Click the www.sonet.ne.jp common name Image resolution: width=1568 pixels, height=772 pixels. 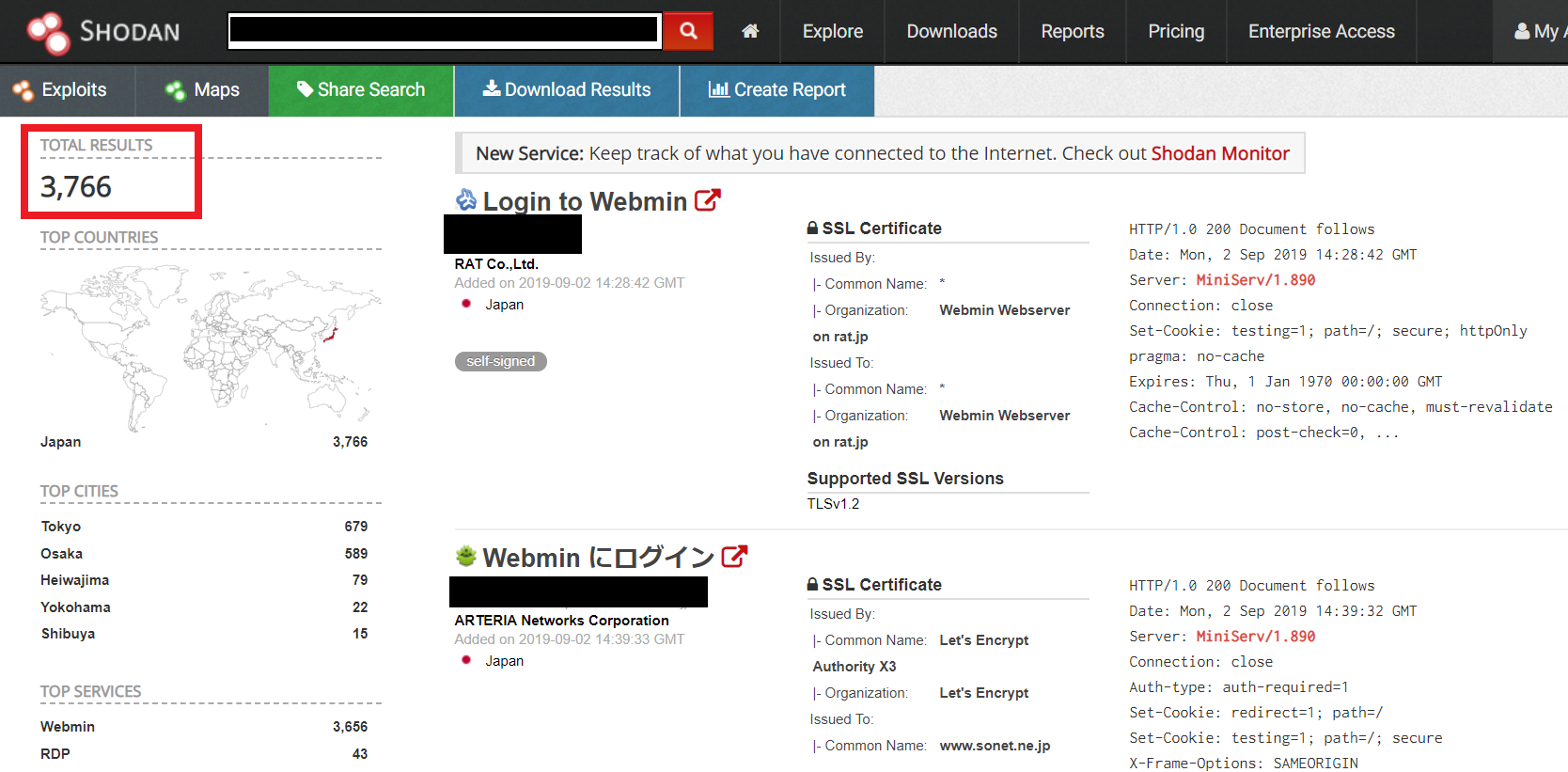pyautogui.click(x=996, y=746)
